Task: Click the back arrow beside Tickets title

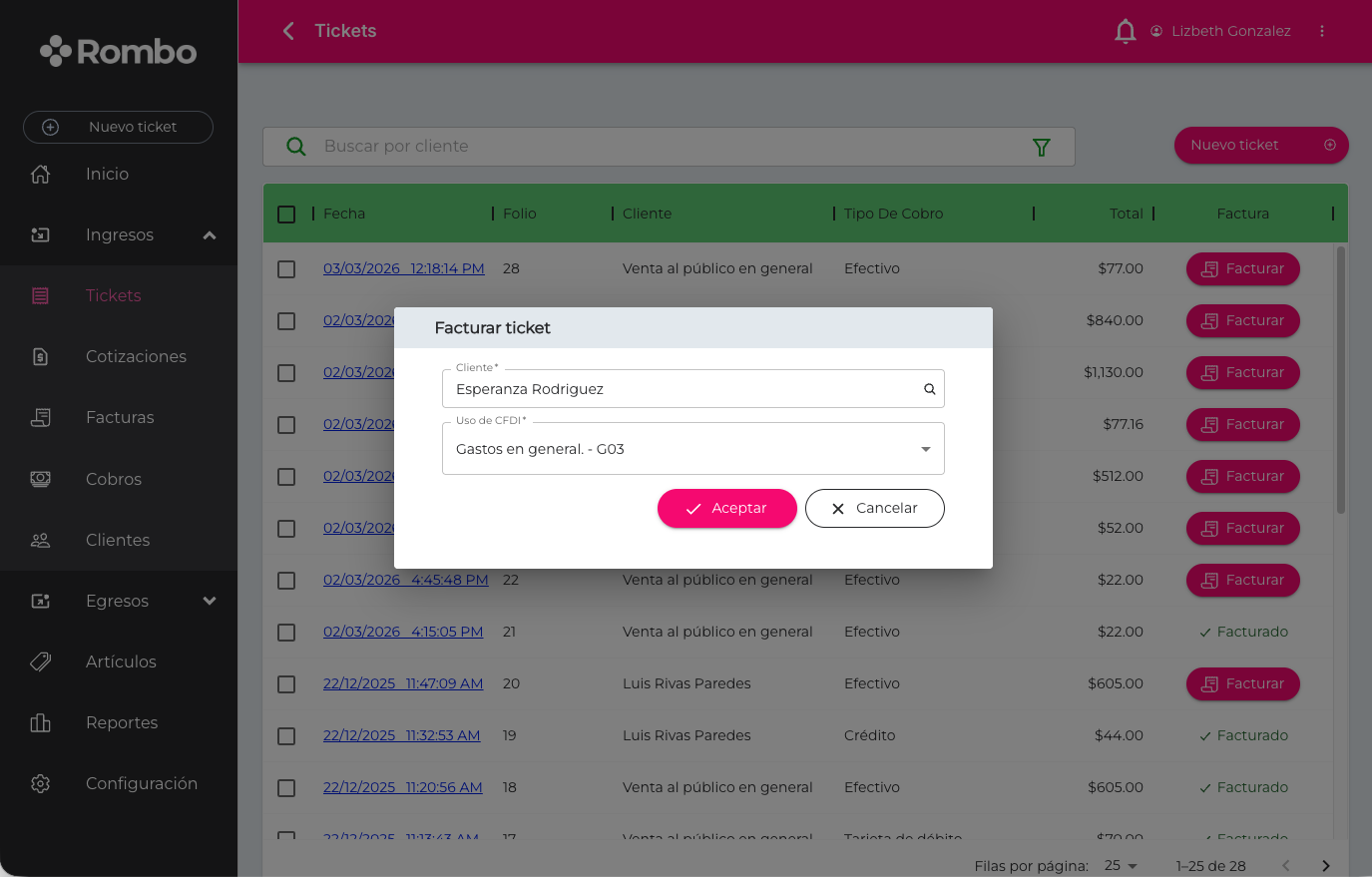Action: pyautogui.click(x=288, y=31)
